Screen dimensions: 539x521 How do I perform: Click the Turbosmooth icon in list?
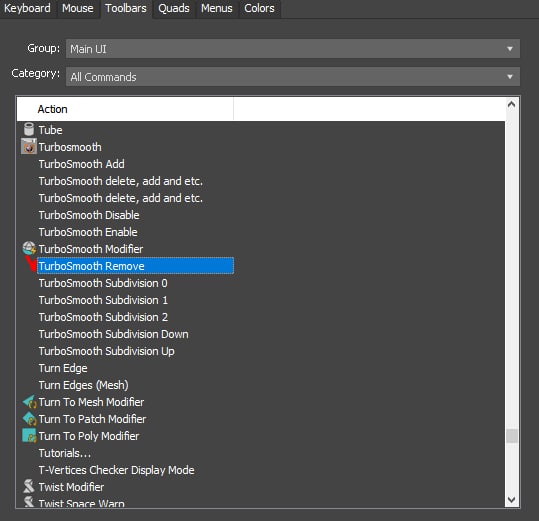29,146
